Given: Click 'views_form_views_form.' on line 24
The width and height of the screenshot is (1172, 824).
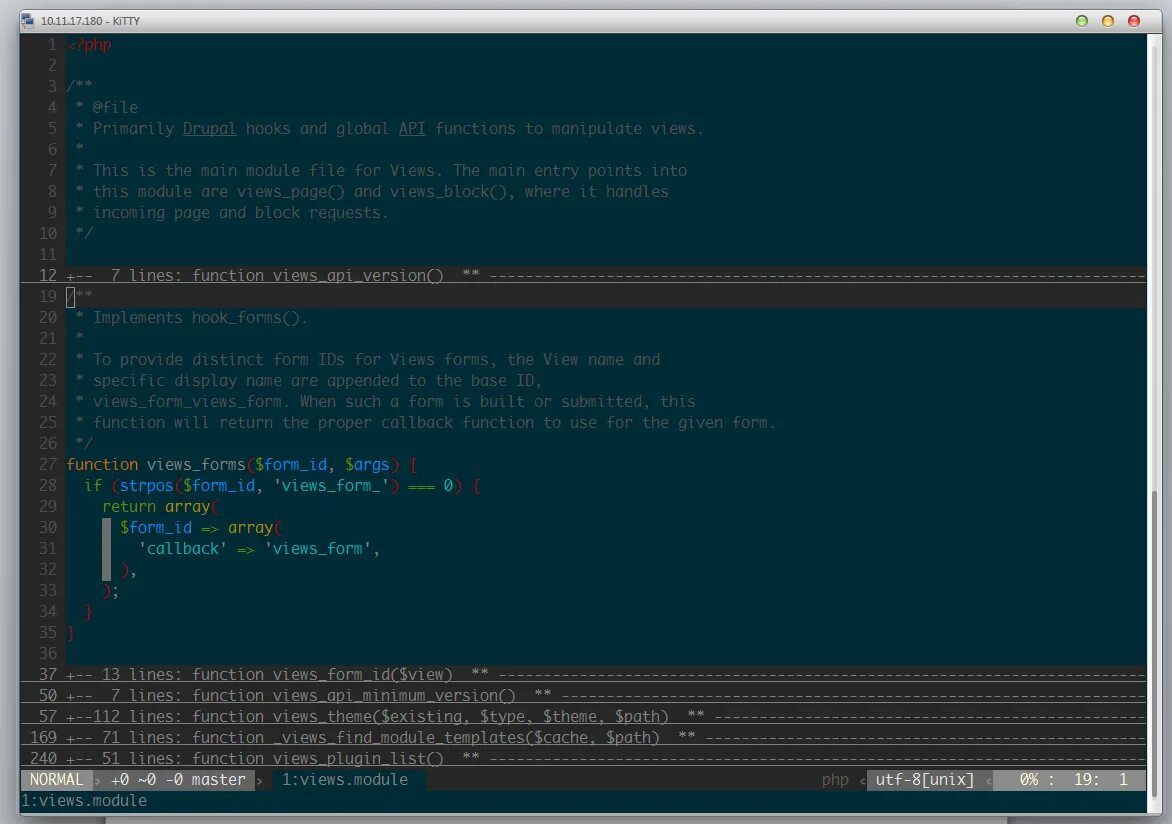Looking at the screenshot, I should click(191, 402).
